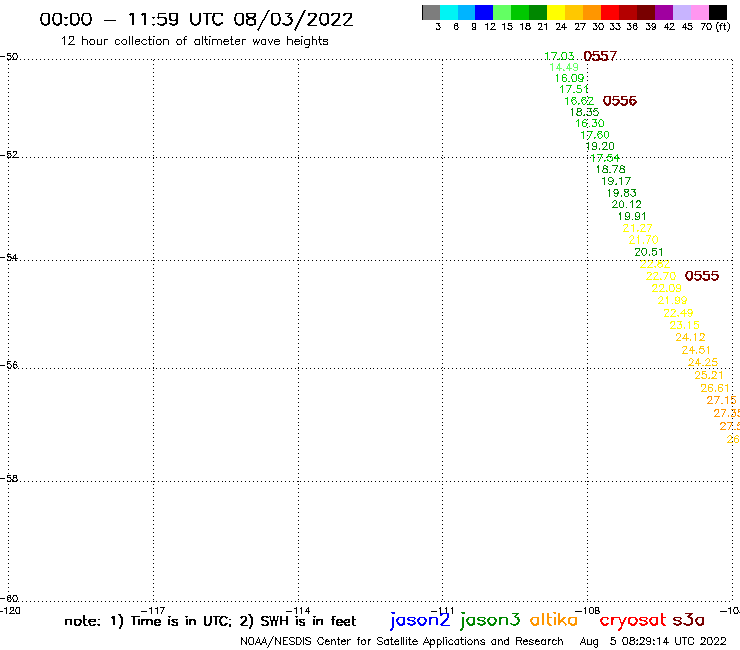The height and width of the screenshot is (650, 740).
Task: Click the -108 longitude axis label
Action: point(588,610)
